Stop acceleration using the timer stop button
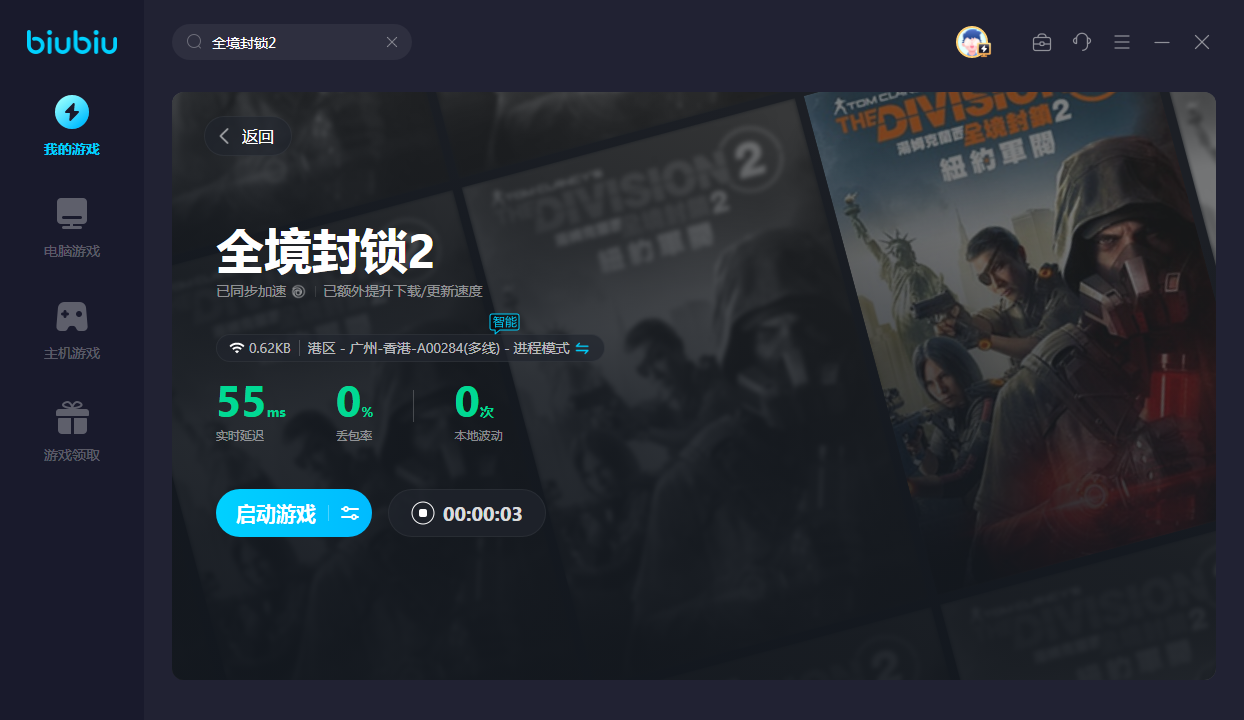Screen dimensions: 1244x720 point(423,513)
